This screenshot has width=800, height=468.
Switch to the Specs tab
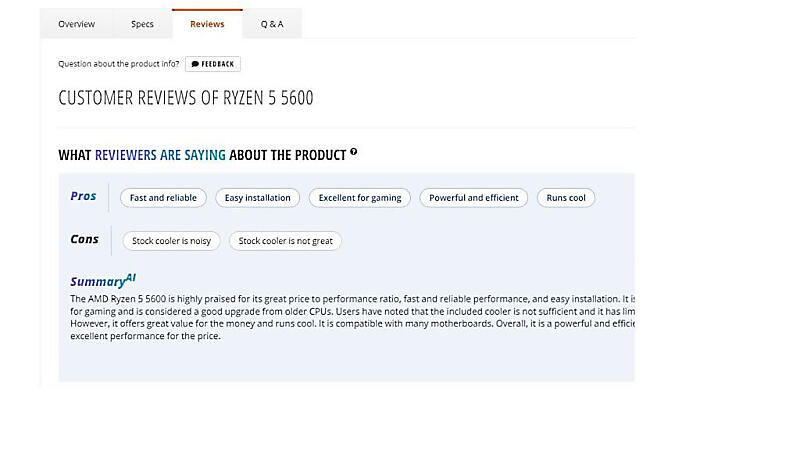[x=142, y=24]
